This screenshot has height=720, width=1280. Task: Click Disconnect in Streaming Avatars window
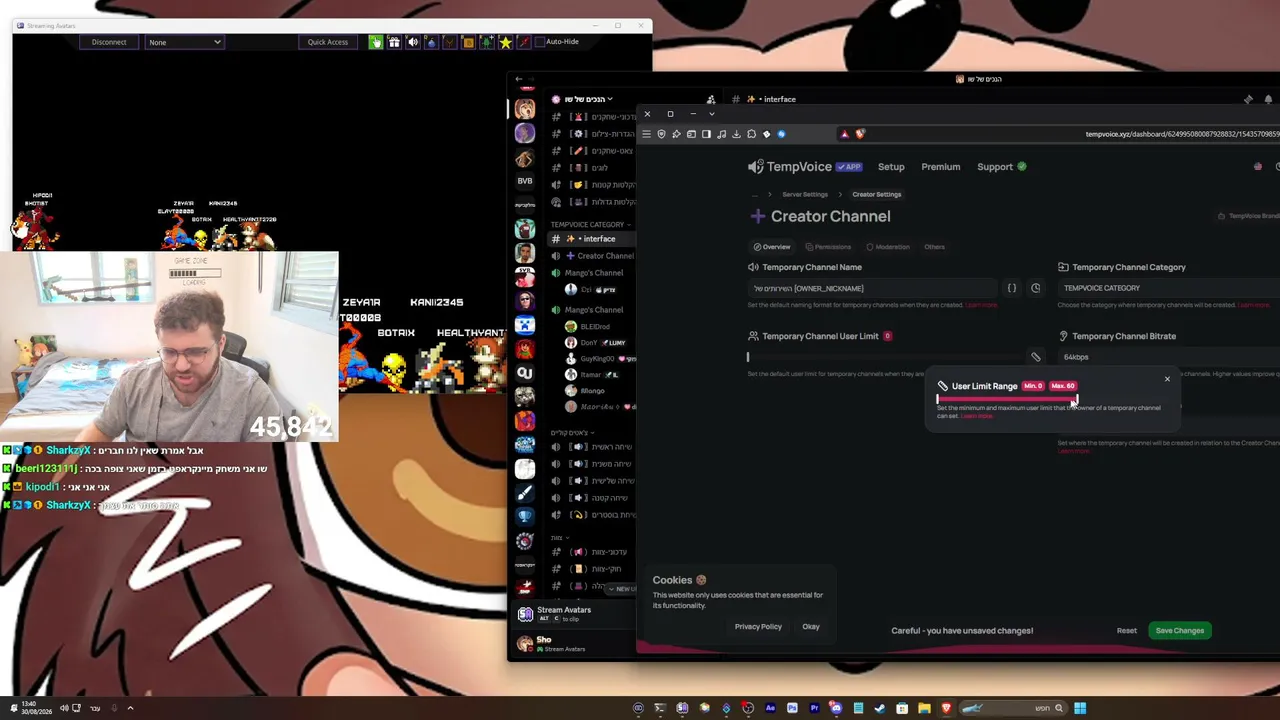point(109,42)
